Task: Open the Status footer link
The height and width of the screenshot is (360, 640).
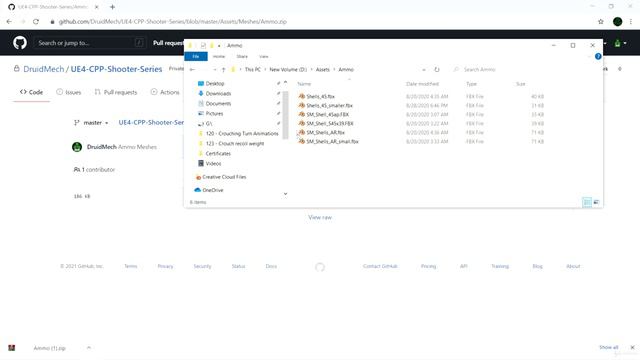Action: click(x=238, y=266)
